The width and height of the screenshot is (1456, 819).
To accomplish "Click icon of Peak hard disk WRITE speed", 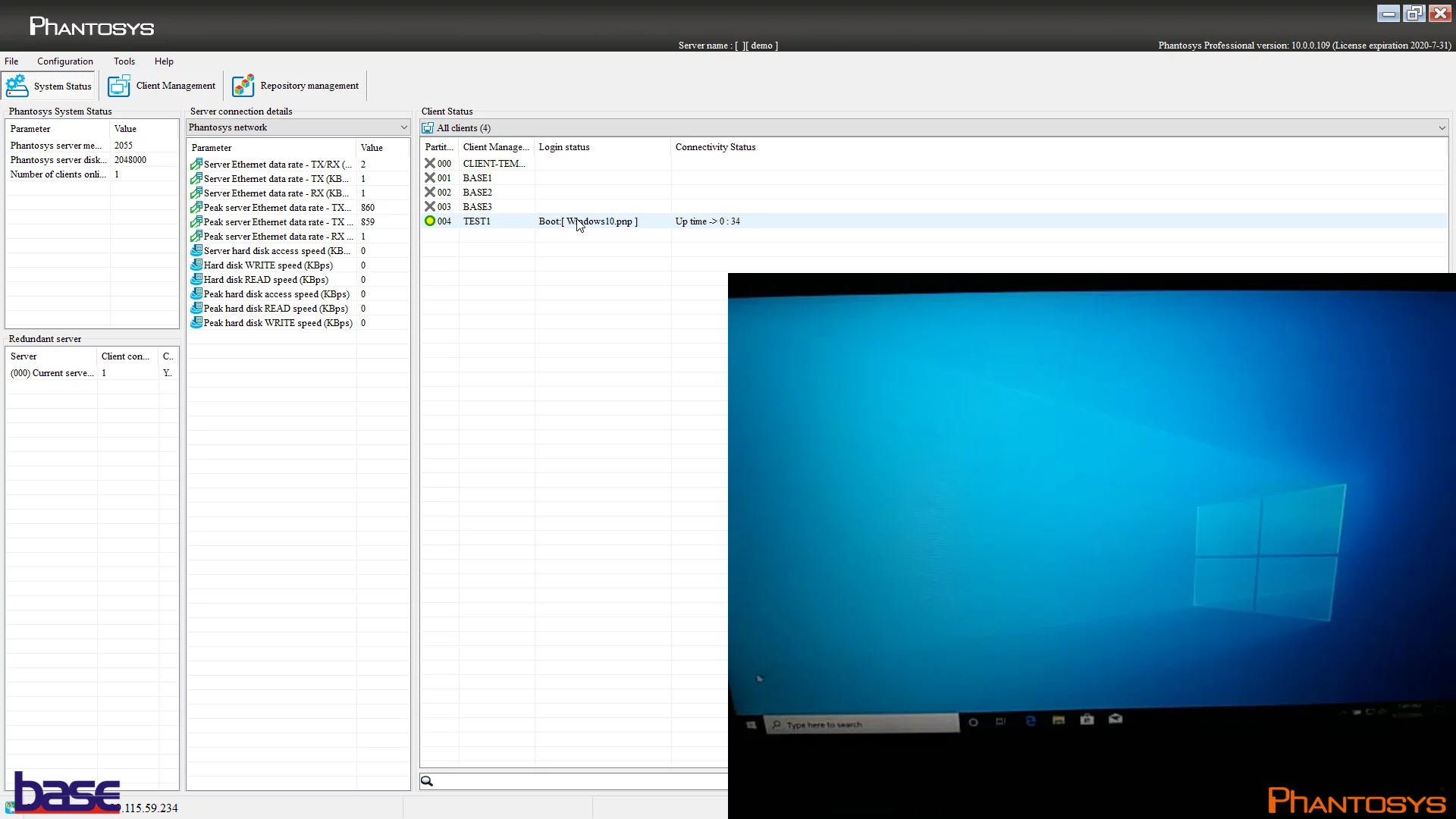I will point(196,322).
